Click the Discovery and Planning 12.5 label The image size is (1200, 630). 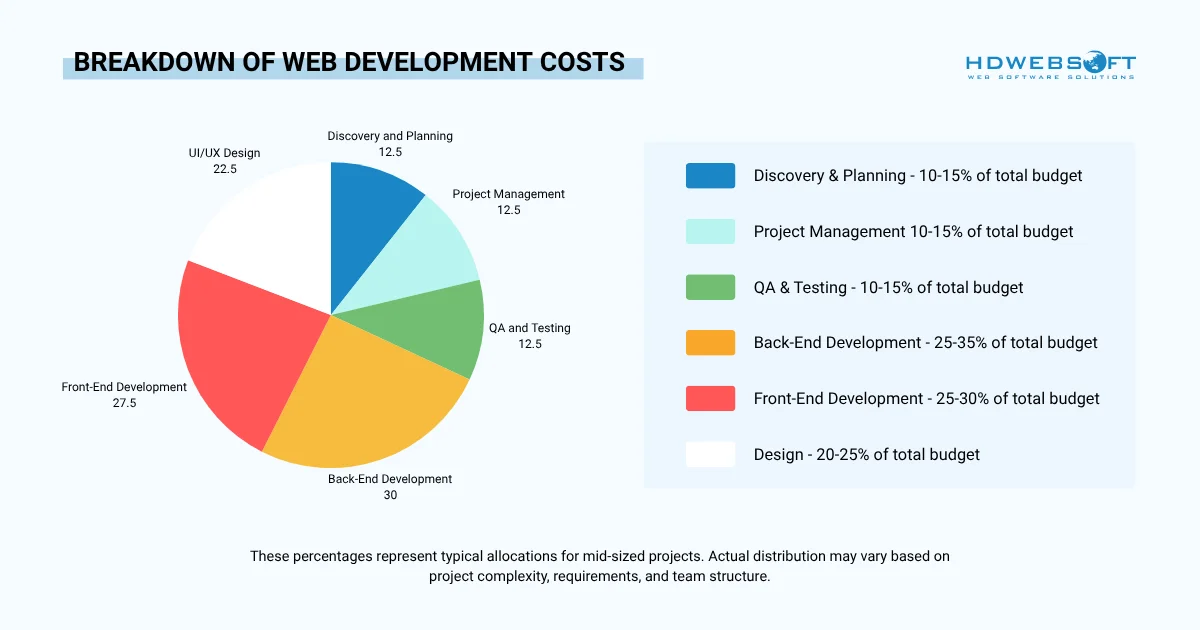coord(390,143)
